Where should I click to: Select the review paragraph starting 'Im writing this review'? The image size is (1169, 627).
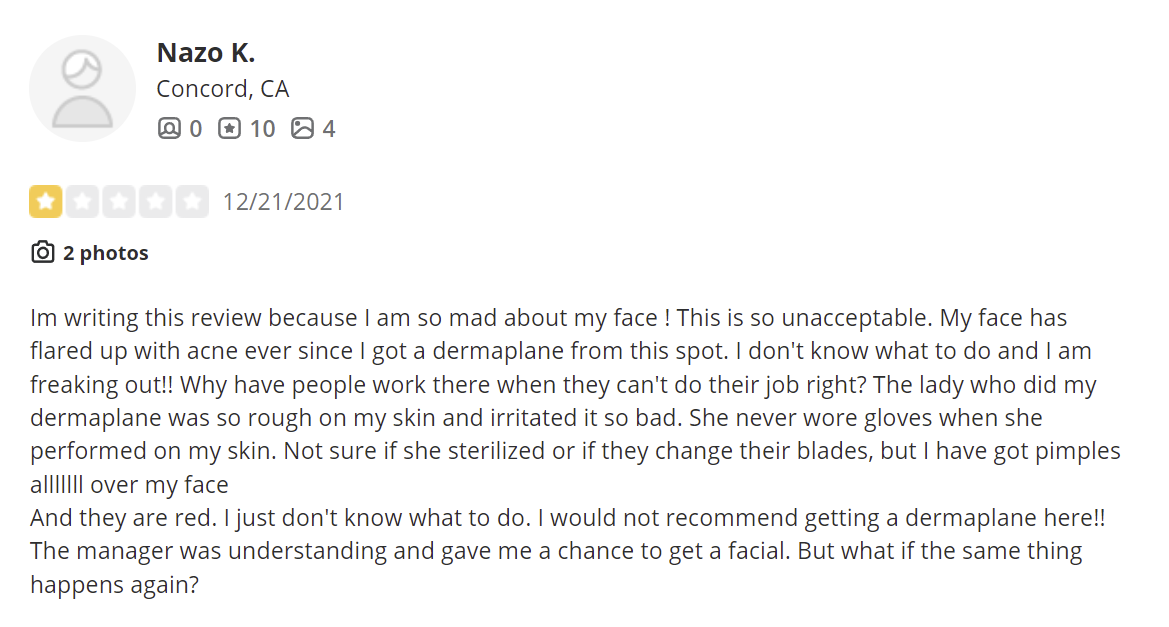pyautogui.click(x=575, y=400)
